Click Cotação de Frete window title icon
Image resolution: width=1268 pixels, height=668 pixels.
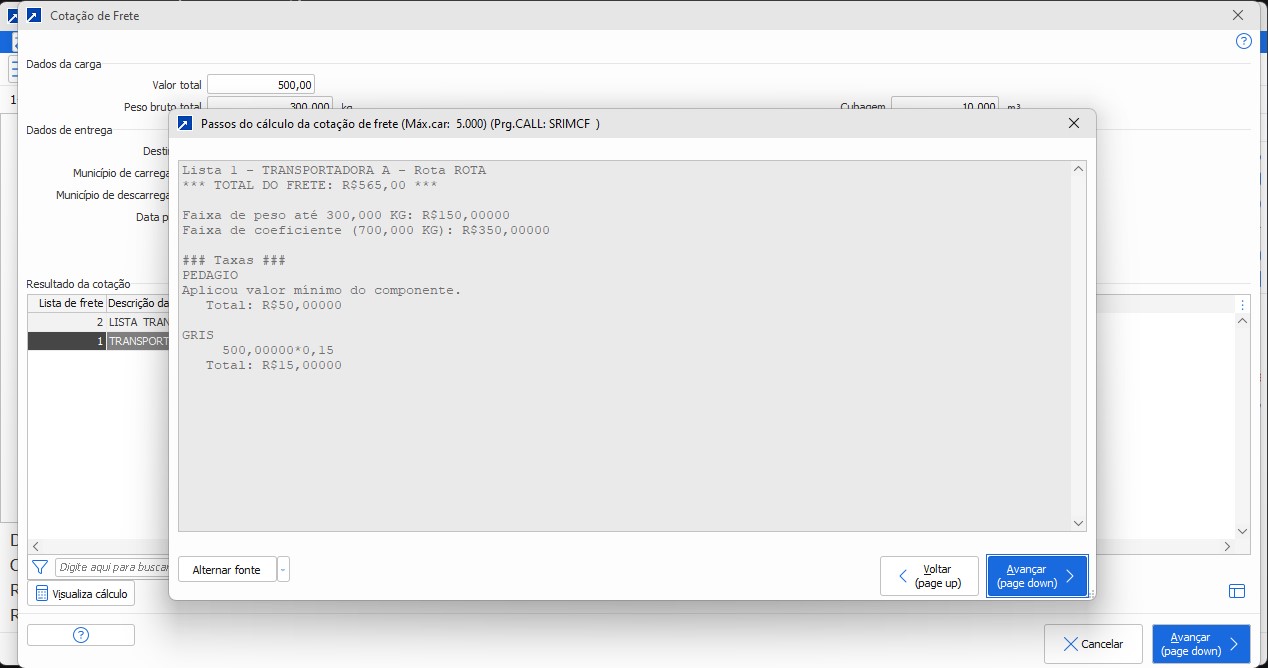coord(33,15)
